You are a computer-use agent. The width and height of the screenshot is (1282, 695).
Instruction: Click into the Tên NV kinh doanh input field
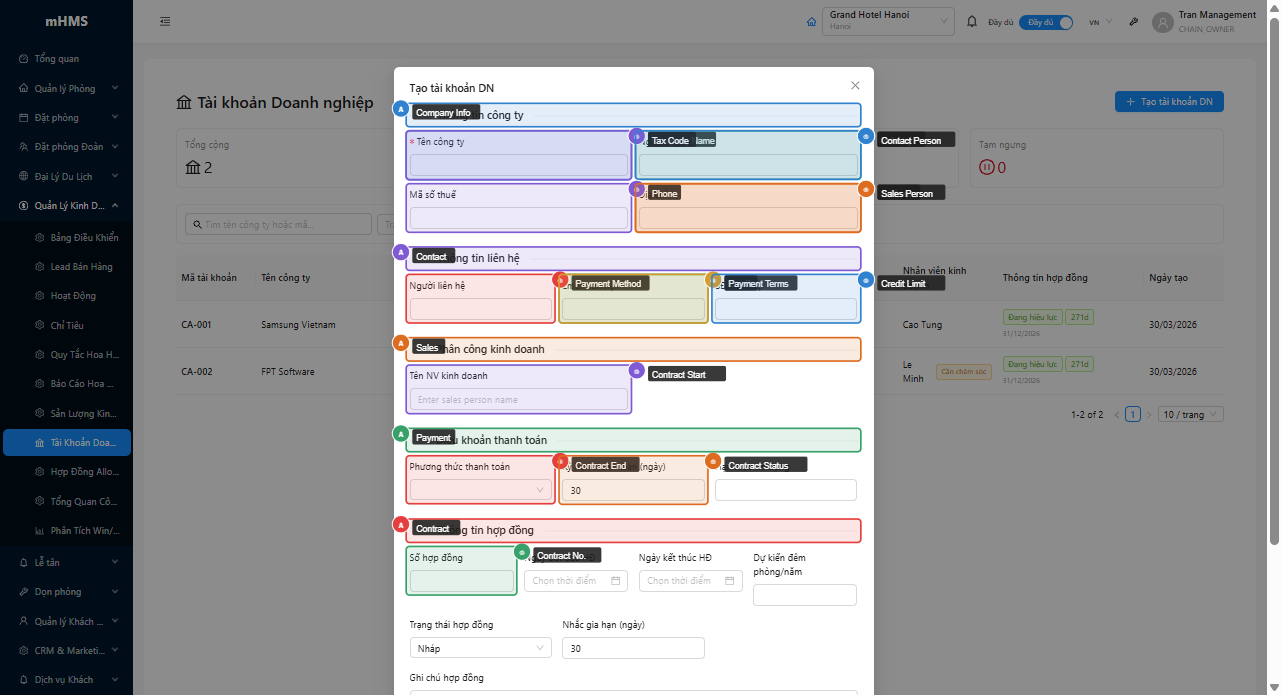pyautogui.click(x=519, y=399)
